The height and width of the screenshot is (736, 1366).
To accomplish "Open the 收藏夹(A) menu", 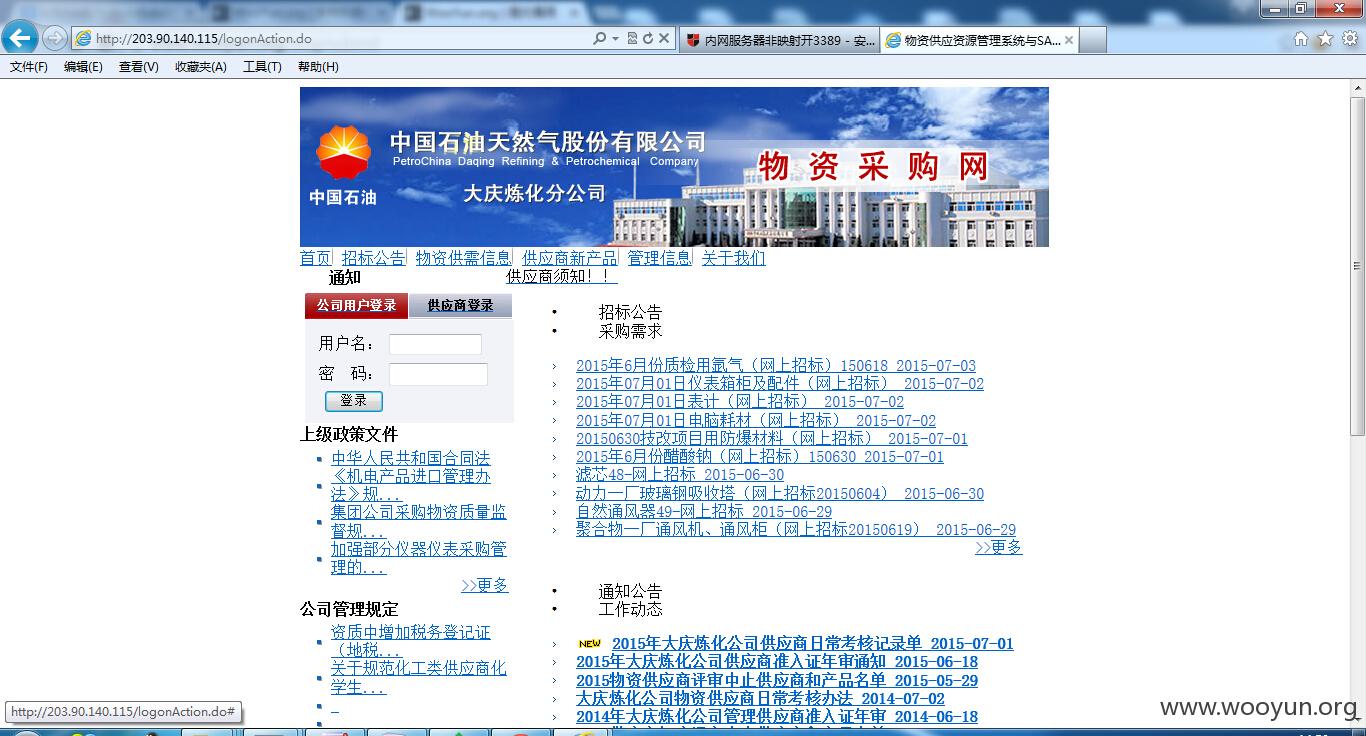I will pos(200,67).
